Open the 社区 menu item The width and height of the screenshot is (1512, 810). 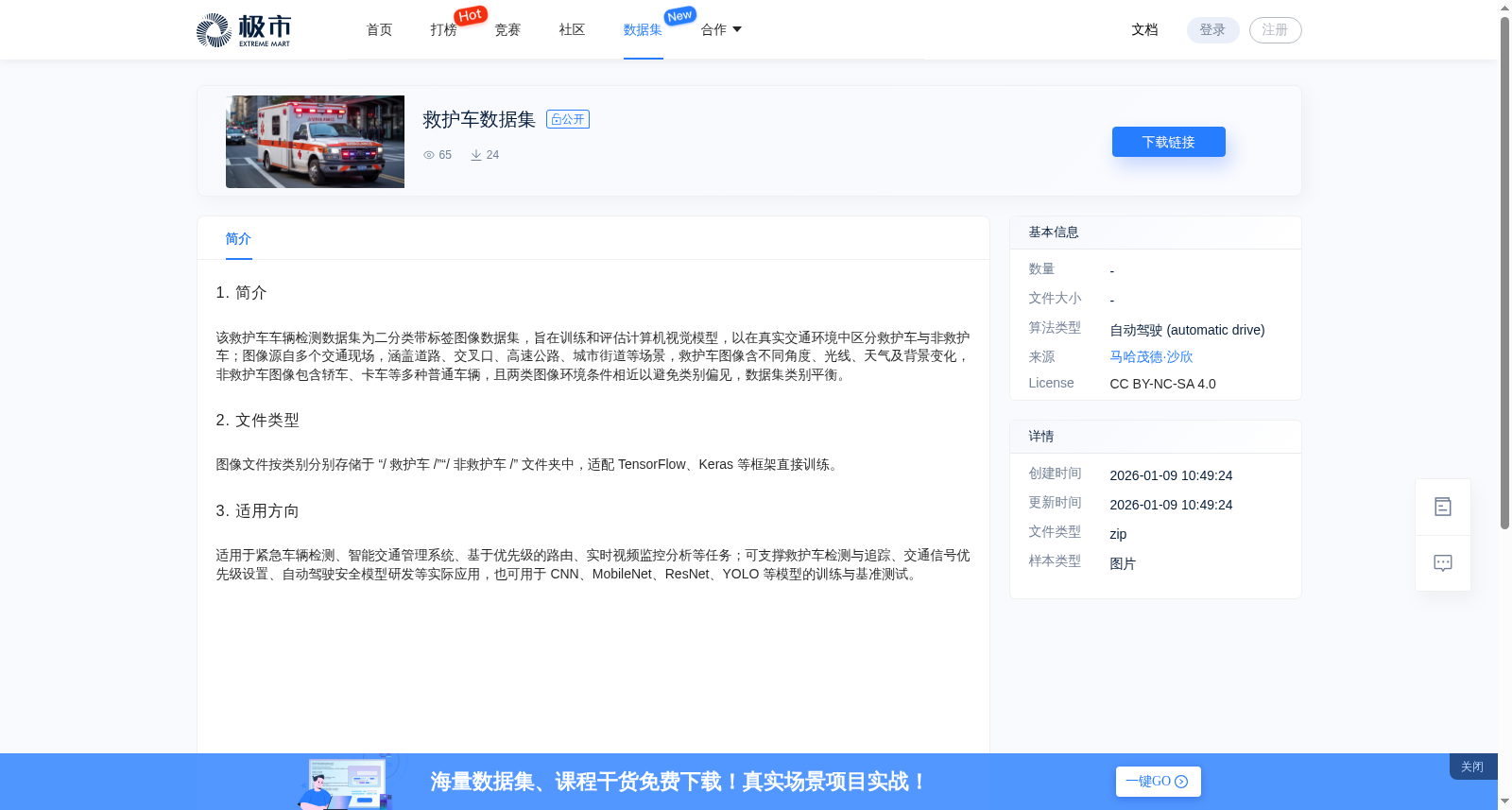[572, 30]
